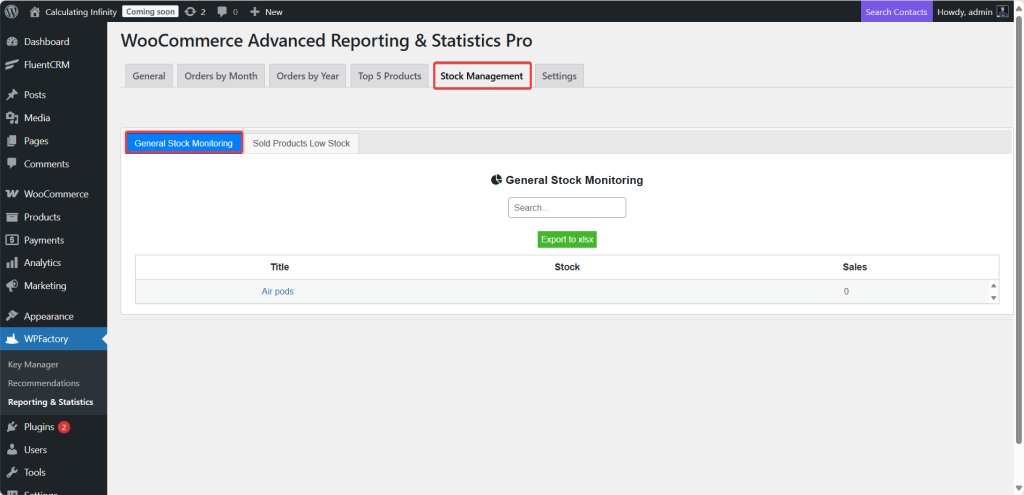
Task: Click the WPFactory sidebar icon
Action: 12,339
